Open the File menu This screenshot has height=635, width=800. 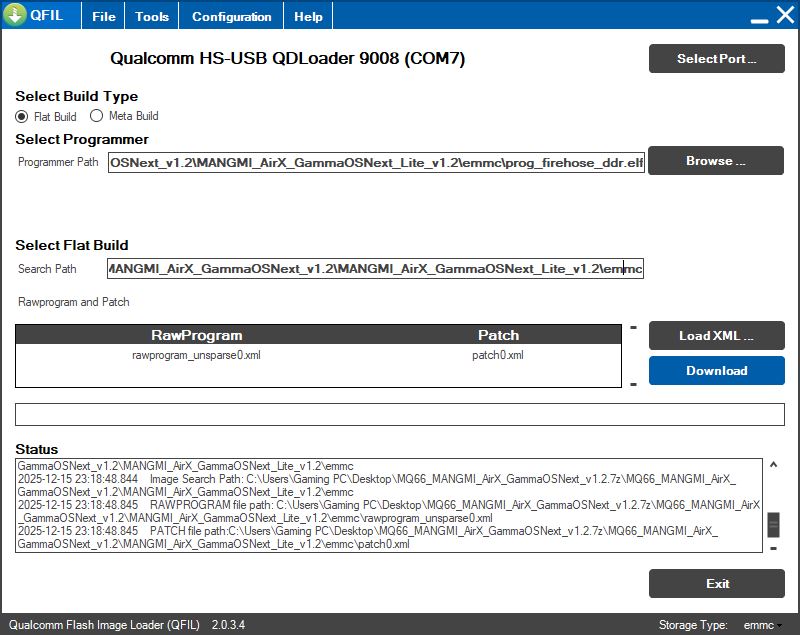tap(104, 17)
